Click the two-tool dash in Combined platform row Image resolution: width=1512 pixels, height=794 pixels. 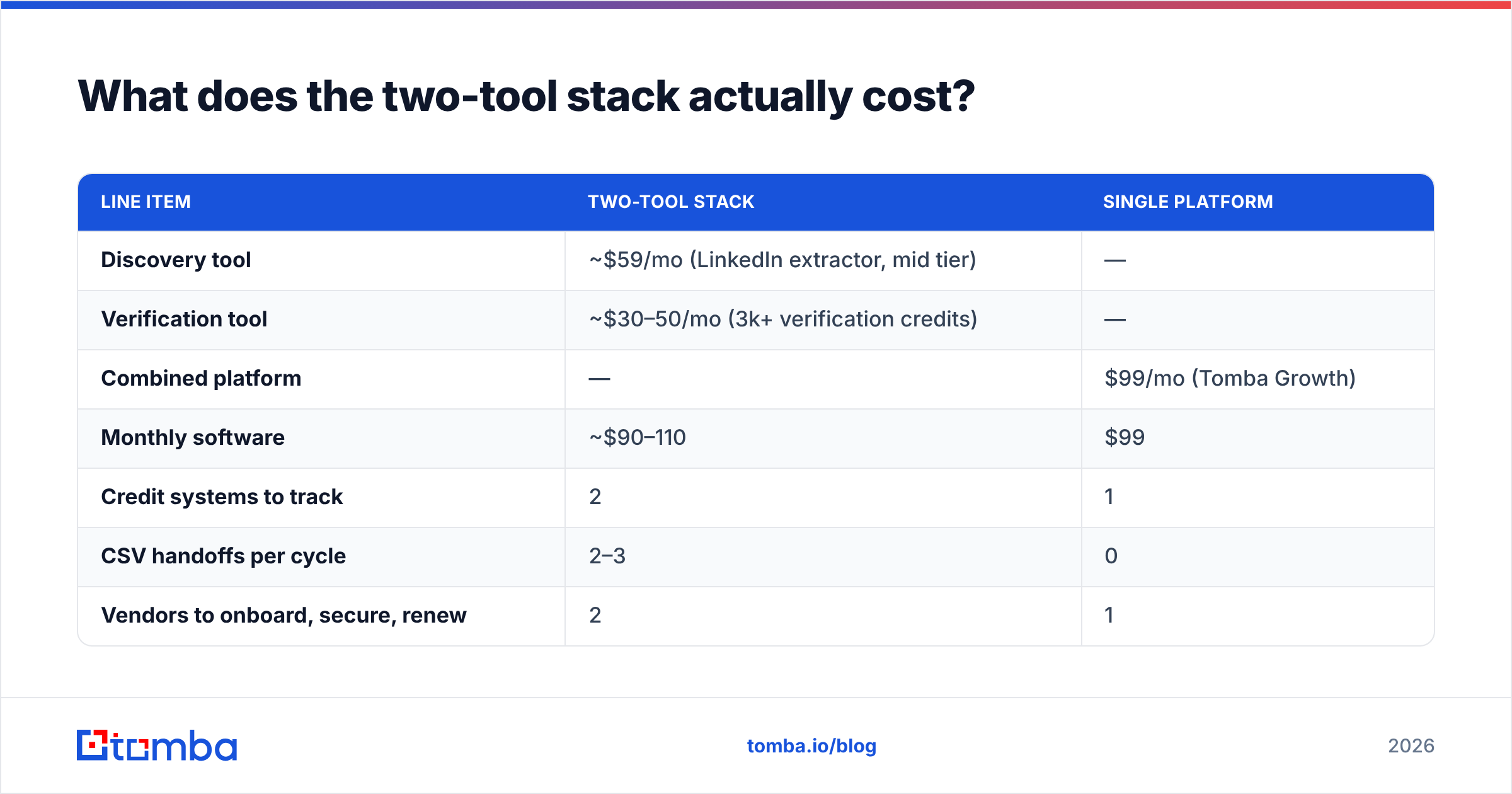599,379
